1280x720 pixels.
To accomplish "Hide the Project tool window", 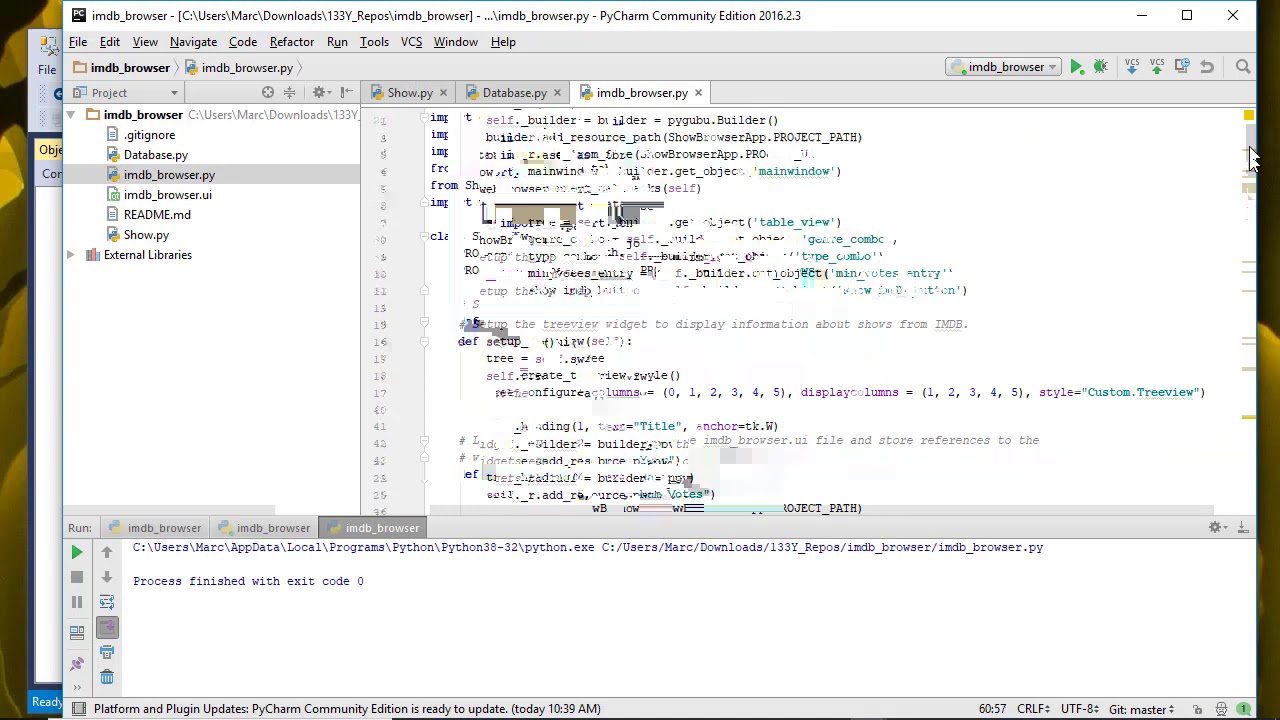I will [x=346, y=93].
